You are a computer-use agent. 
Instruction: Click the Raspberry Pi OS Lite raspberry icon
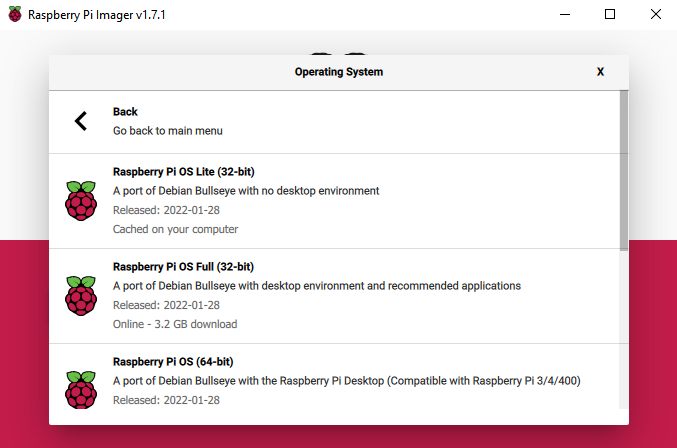click(x=81, y=200)
